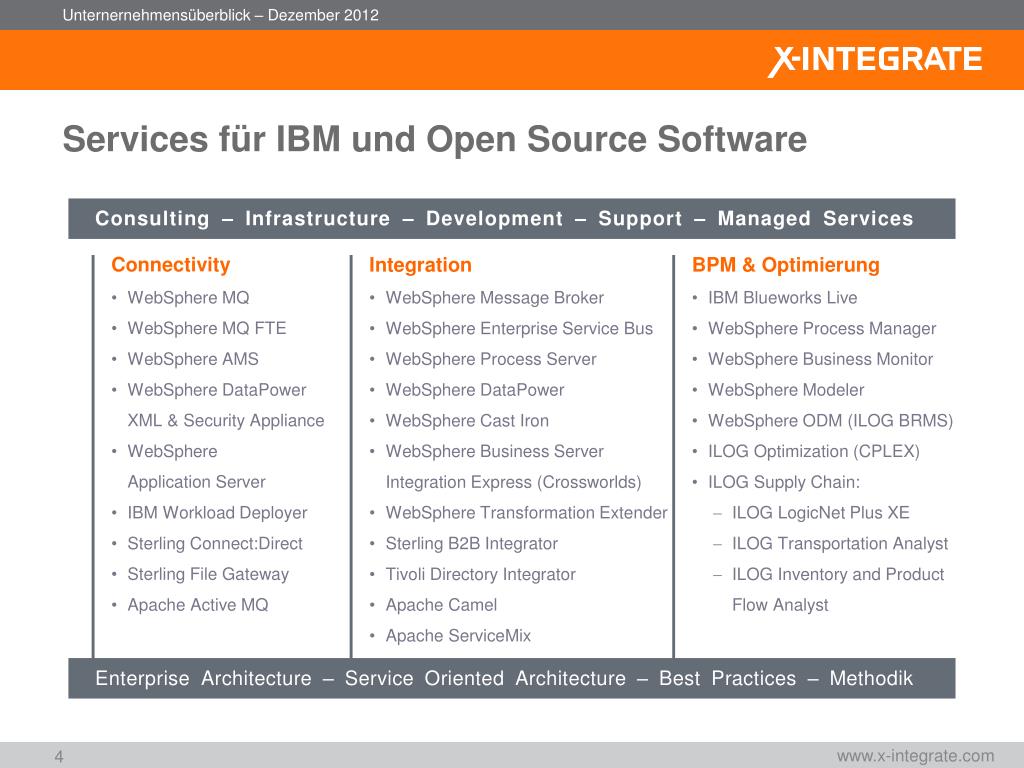Click 'WebSphere Transformation Extender'
This screenshot has width=1024, height=768.
[526, 513]
